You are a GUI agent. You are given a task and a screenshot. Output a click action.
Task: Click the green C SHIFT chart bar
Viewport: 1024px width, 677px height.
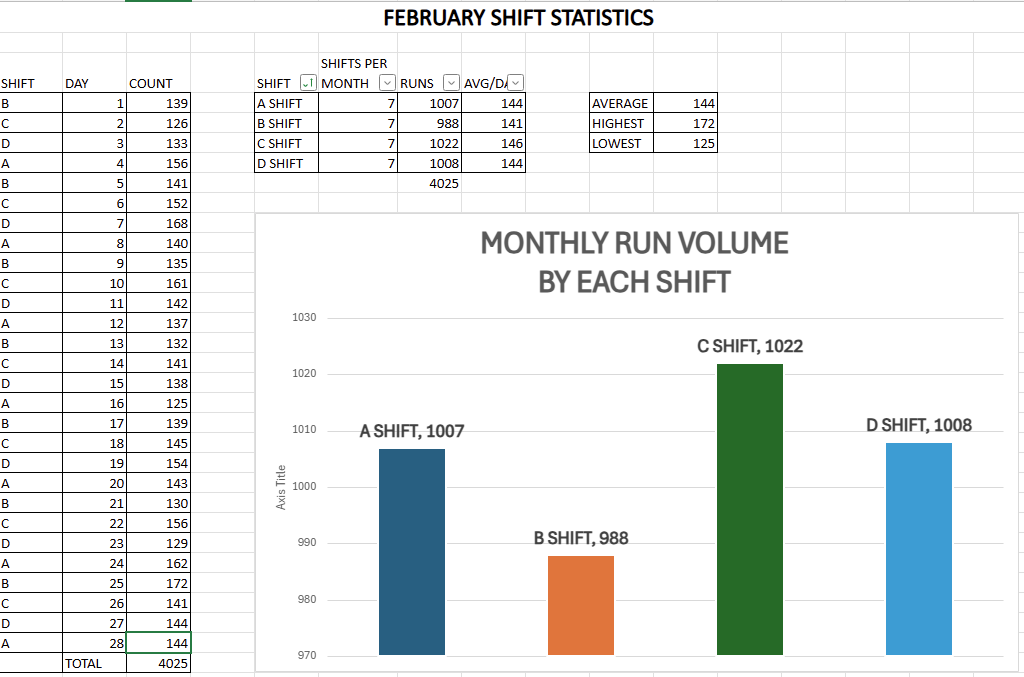tap(750, 509)
